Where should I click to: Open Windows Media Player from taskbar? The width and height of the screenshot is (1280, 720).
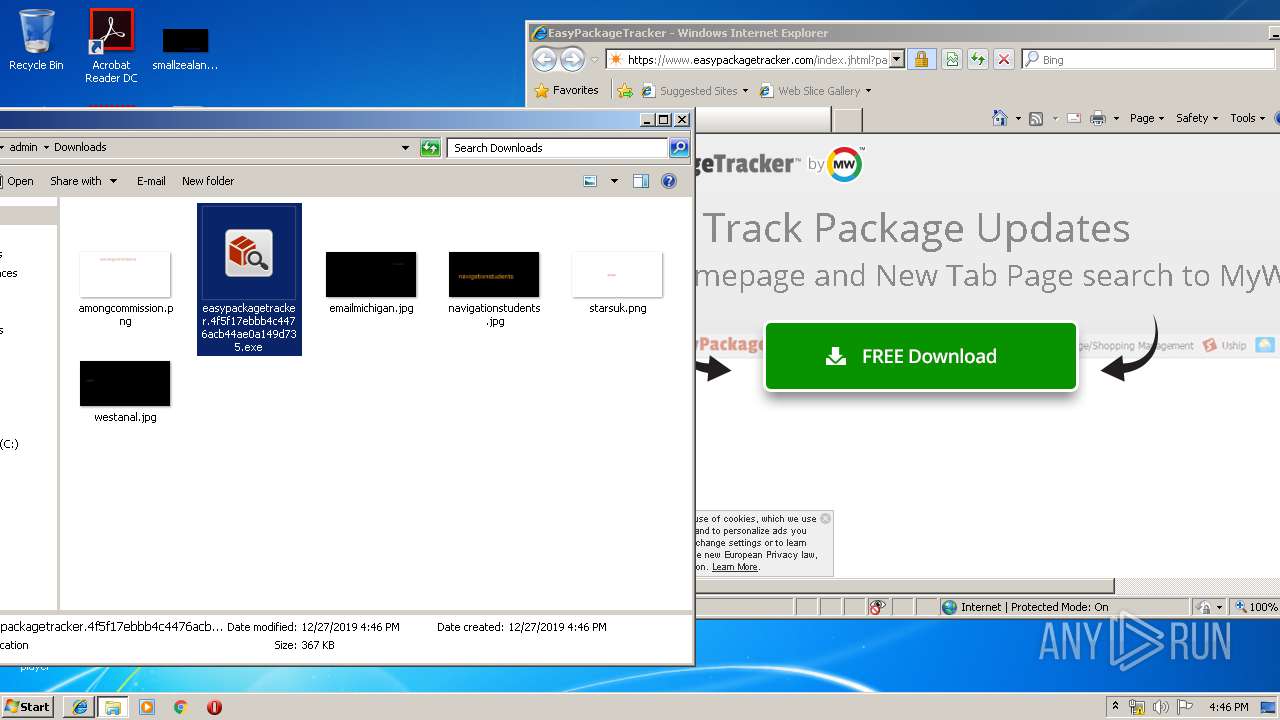click(x=147, y=707)
